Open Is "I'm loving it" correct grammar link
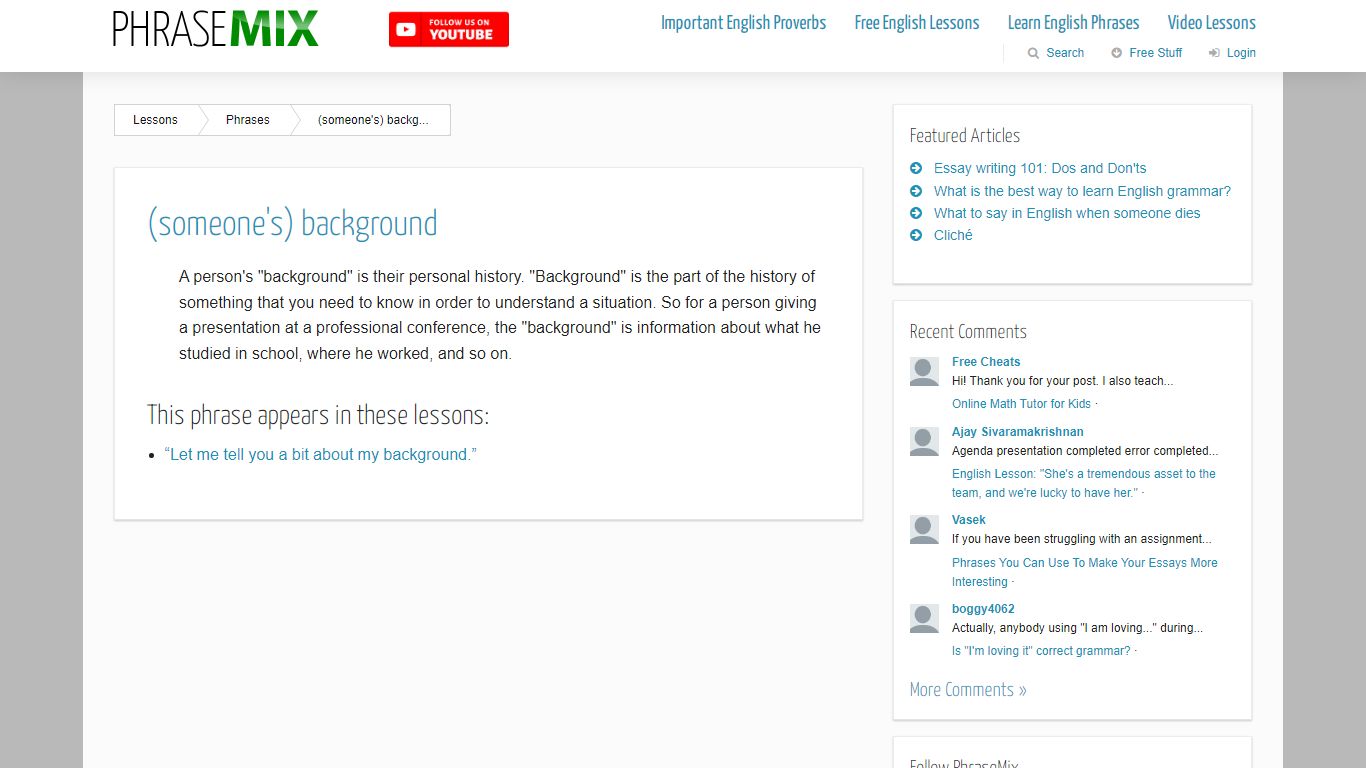The image size is (1366, 768). click(x=1041, y=651)
